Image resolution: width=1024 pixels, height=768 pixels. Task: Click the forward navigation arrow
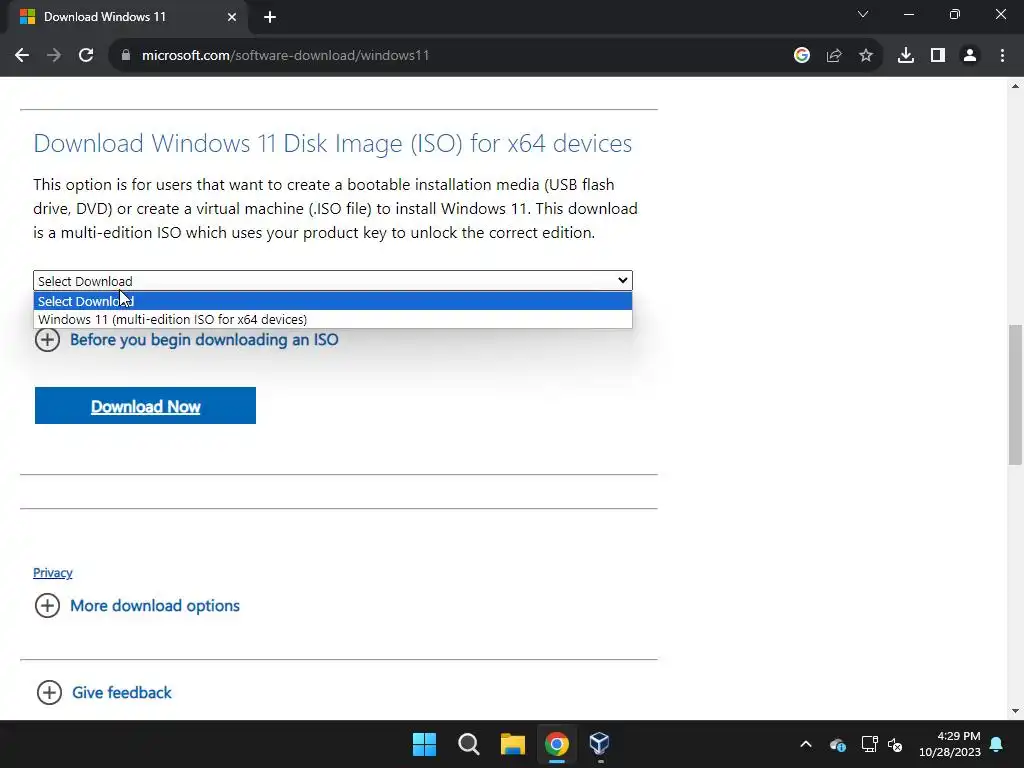click(x=54, y=56)
